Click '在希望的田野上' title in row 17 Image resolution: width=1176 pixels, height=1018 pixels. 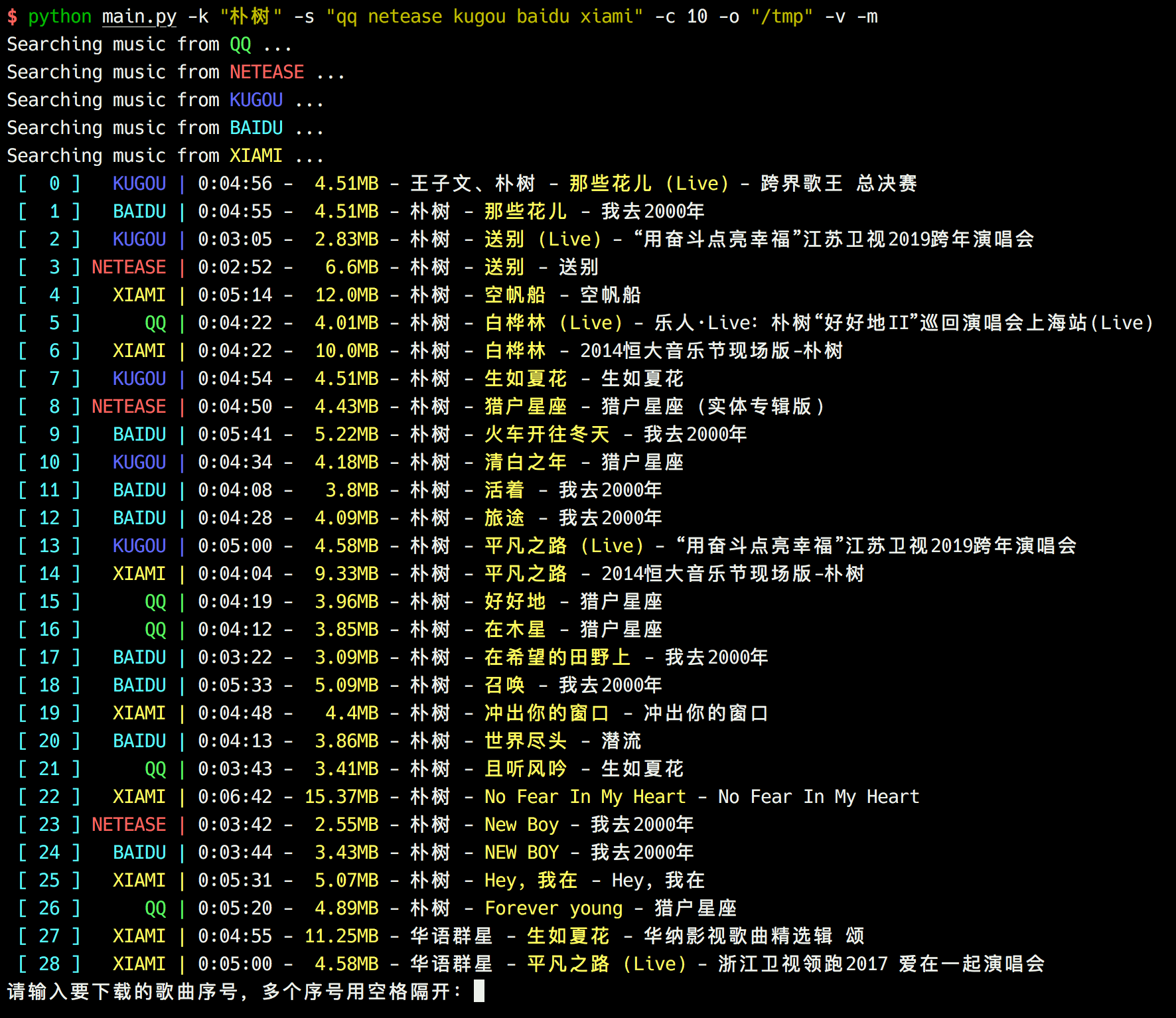[557, 657]
